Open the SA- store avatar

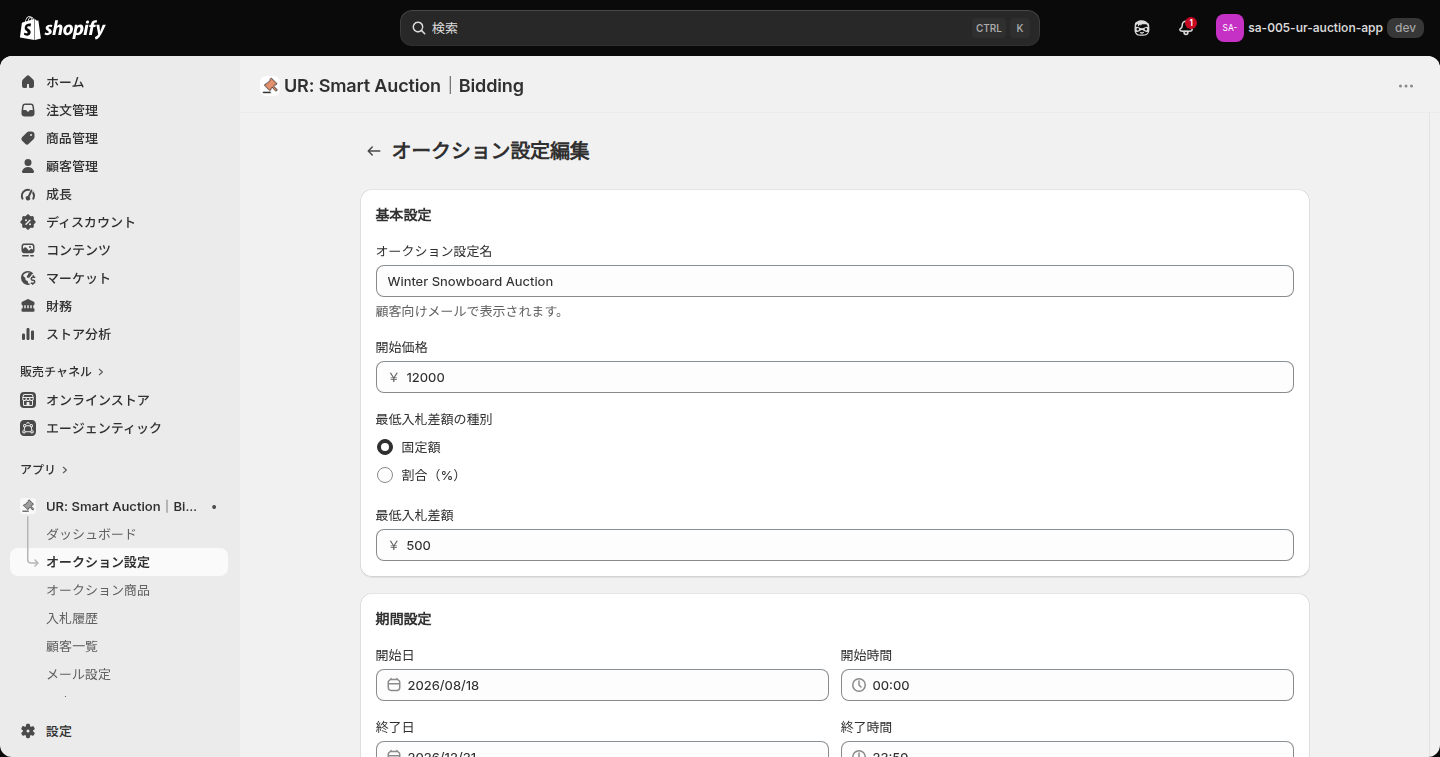[1229, 28]
